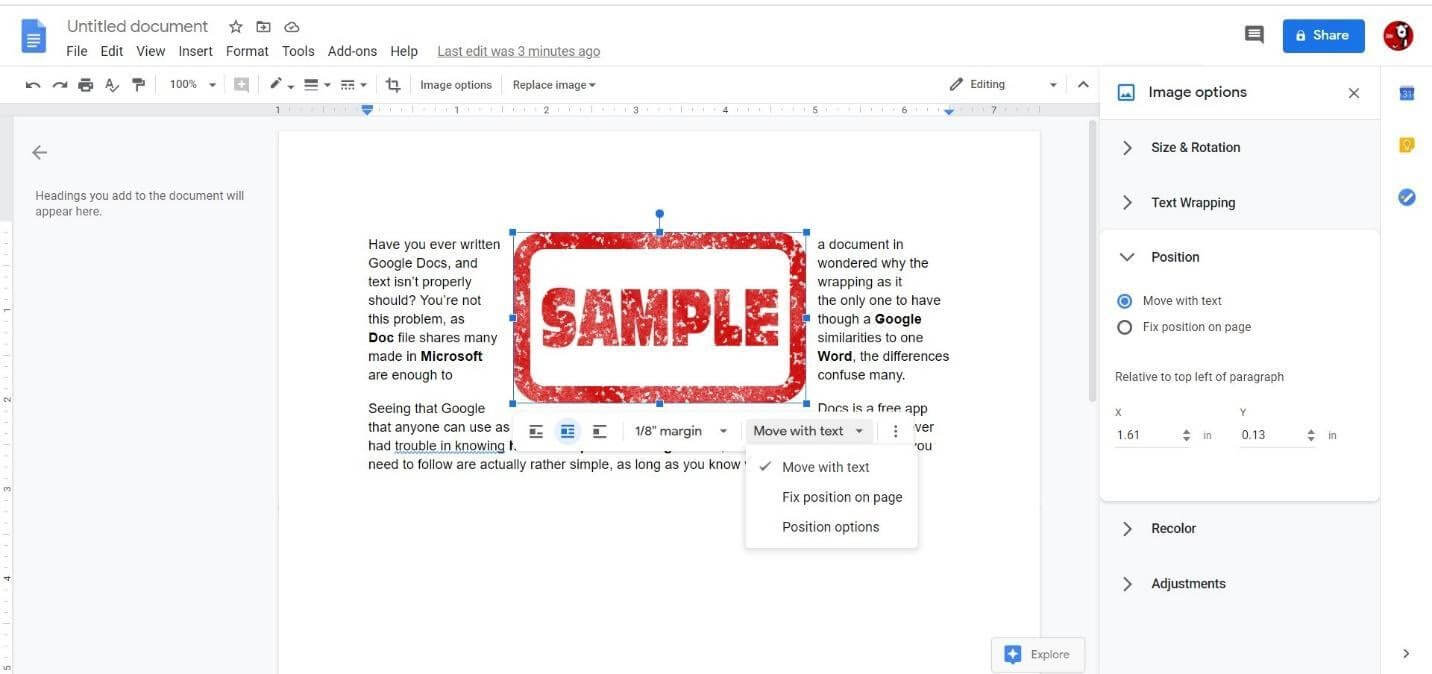1432x674 pixels.
Task: Open the Edit menu
Action: pos(112,51)
